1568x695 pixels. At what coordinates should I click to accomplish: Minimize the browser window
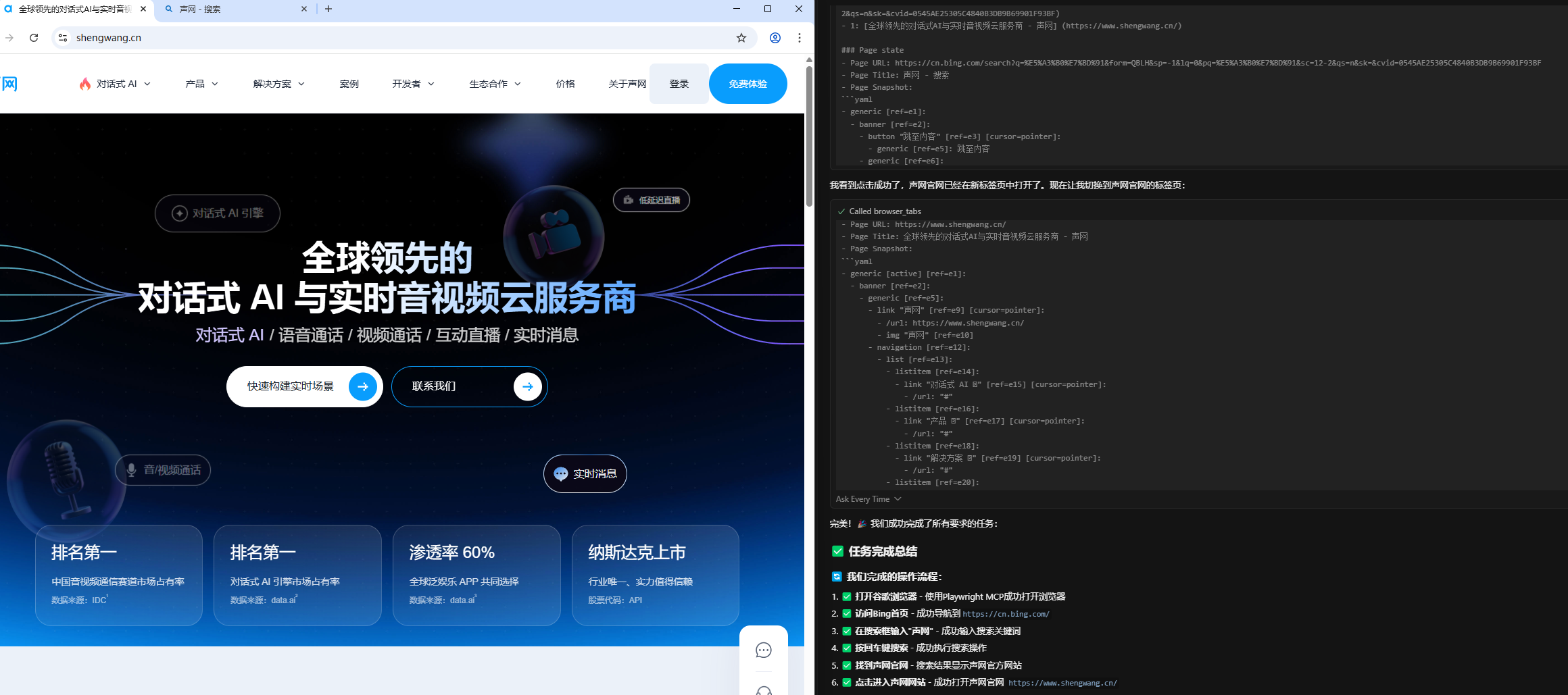pyautogui.click(x=737, y=9)
